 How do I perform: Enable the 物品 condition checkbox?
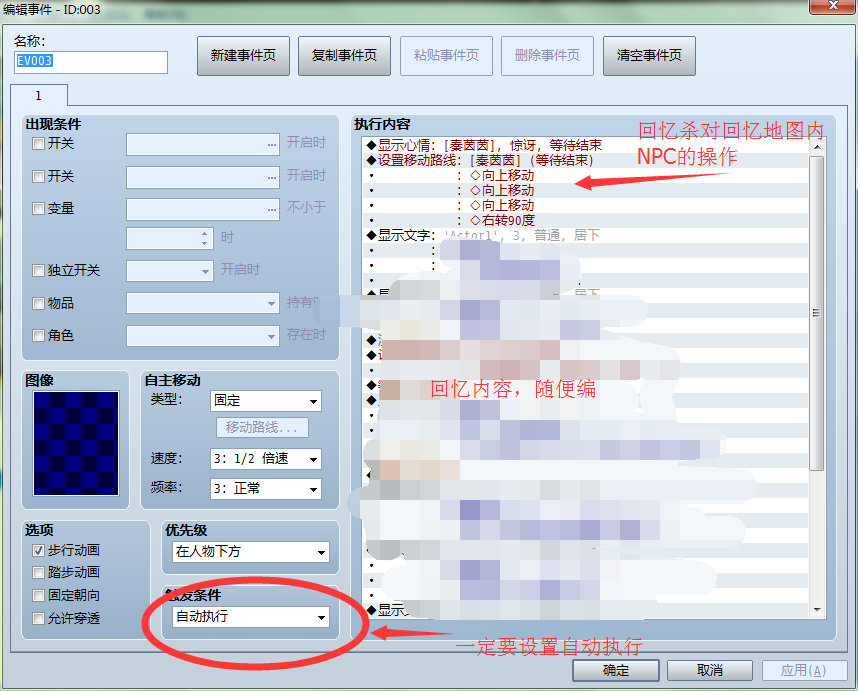(38, 304)
